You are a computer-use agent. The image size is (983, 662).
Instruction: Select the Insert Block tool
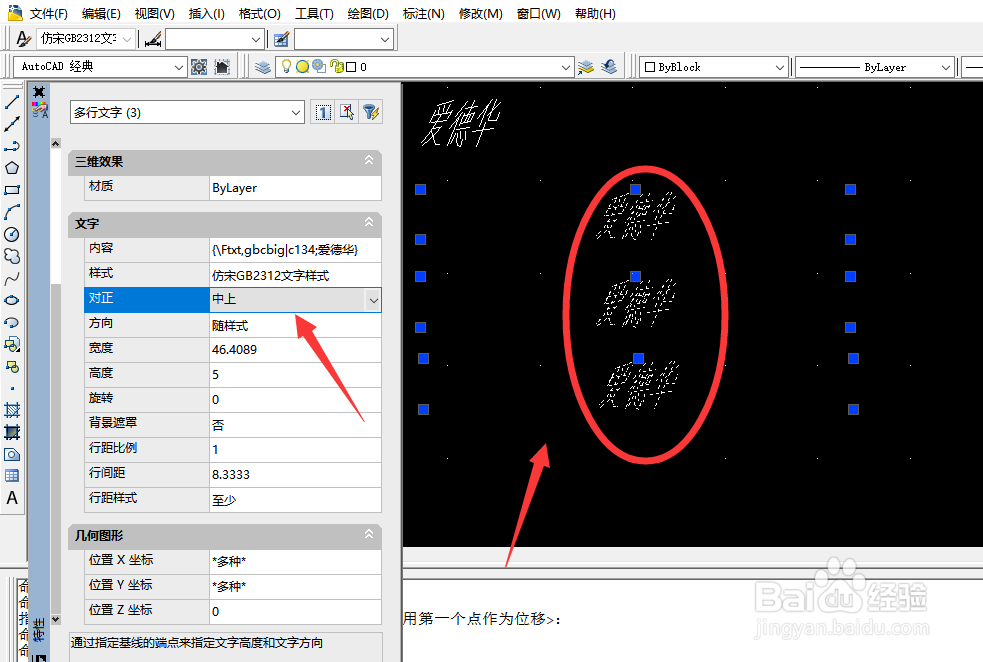pyautogui.click(x=12, y=344)
